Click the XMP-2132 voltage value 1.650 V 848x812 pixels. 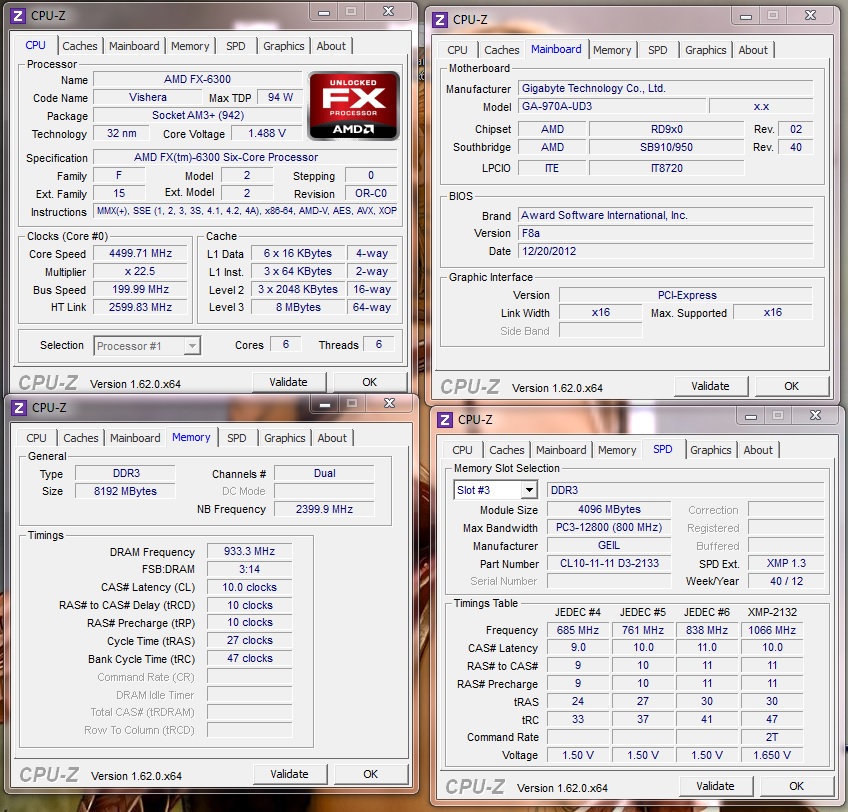(772, 755)
